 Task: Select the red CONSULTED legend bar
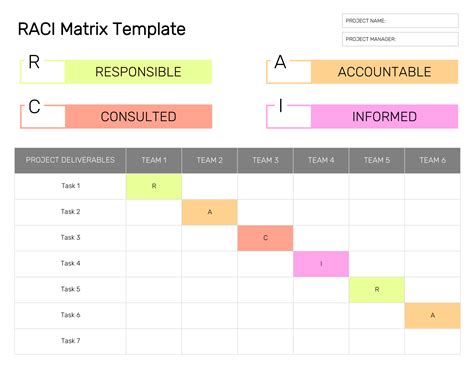point(138,116)
